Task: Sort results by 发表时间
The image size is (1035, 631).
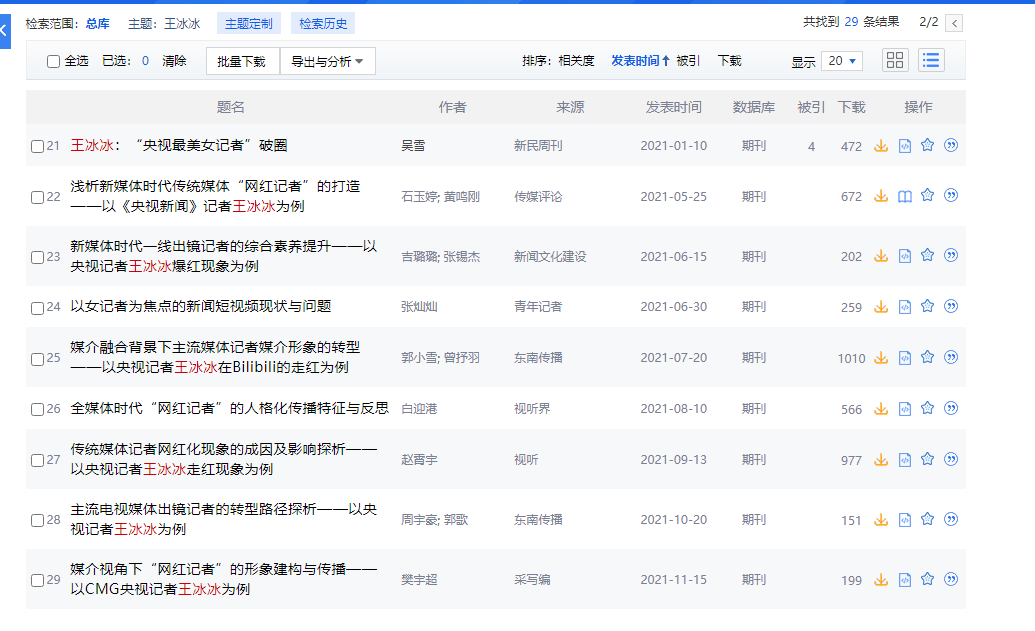Action: (x=640, y=61)
